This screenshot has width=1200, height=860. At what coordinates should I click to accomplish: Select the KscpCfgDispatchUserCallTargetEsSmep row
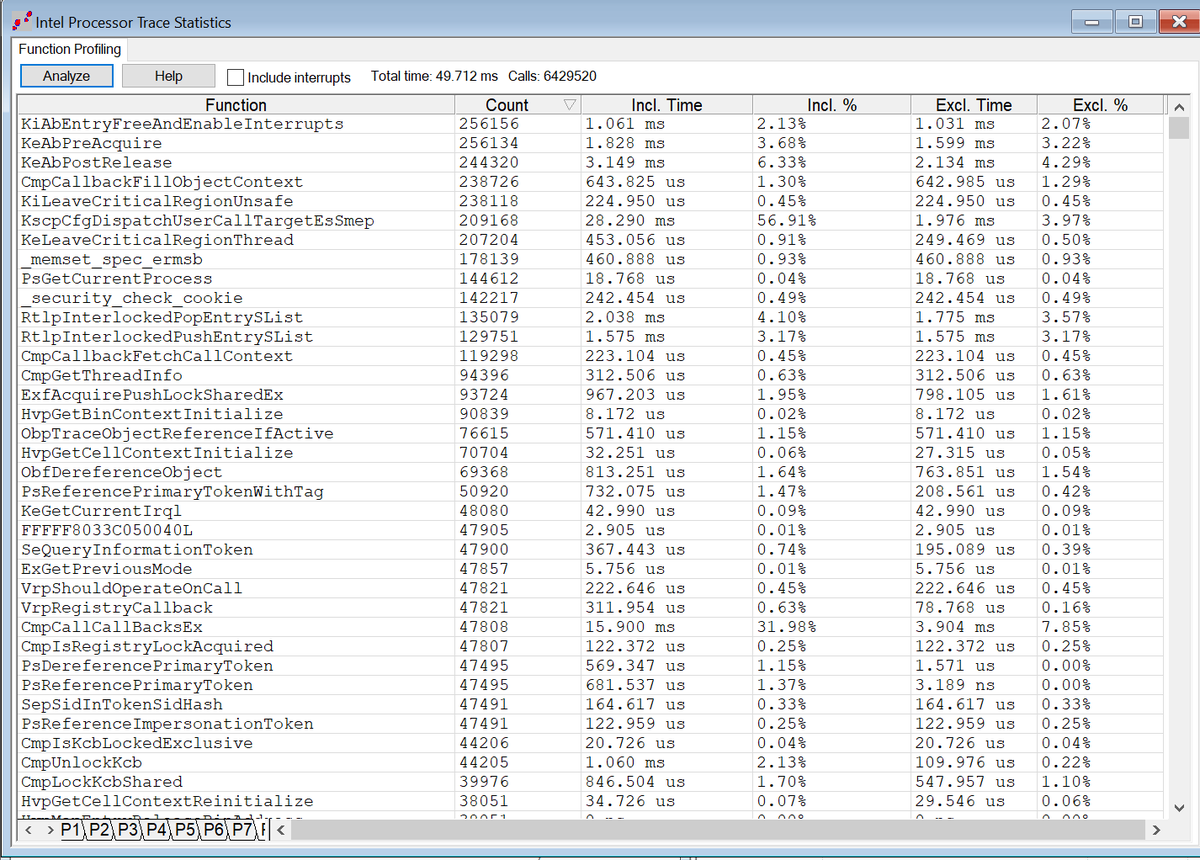(592, 221)
